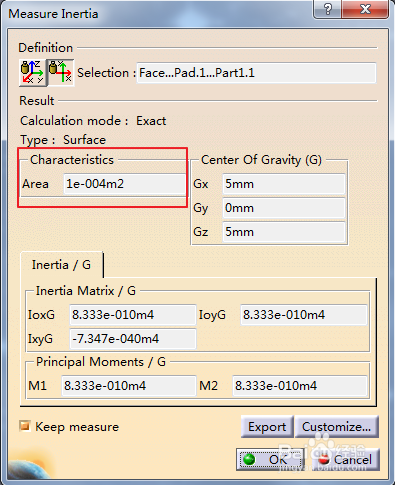Close the Measure Inertia dialog
Image resolution: width=395 pixels, height=485 pixels.
[x=365, y=9]
